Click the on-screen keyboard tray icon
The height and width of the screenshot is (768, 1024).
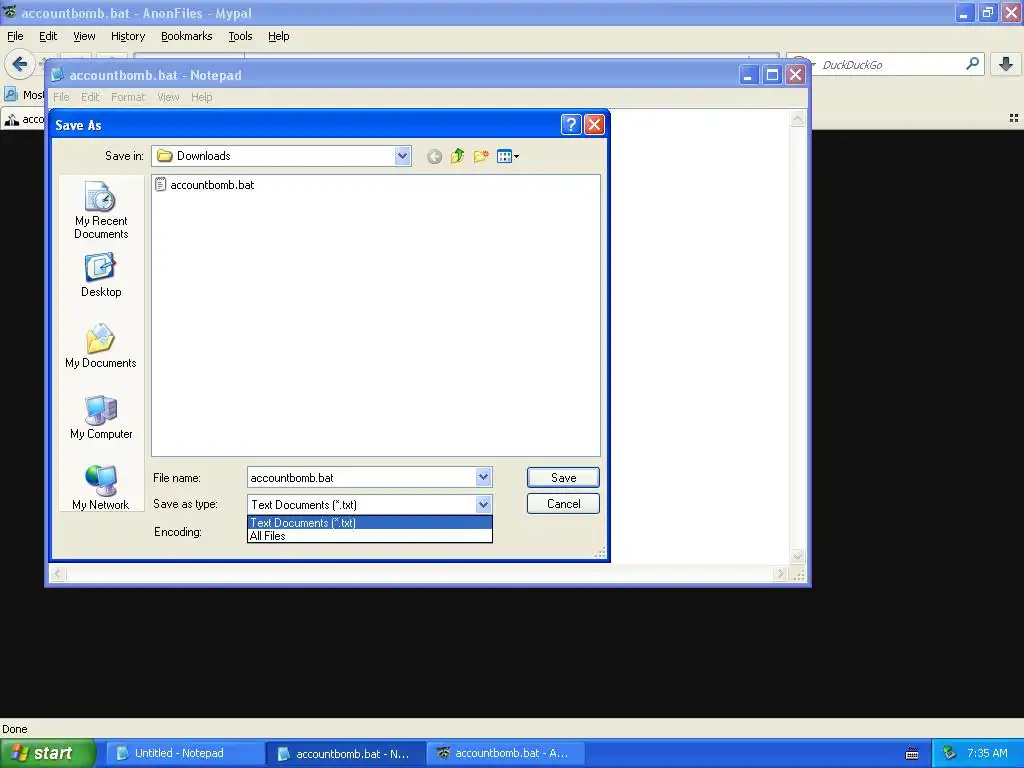(x=912, y=754)
